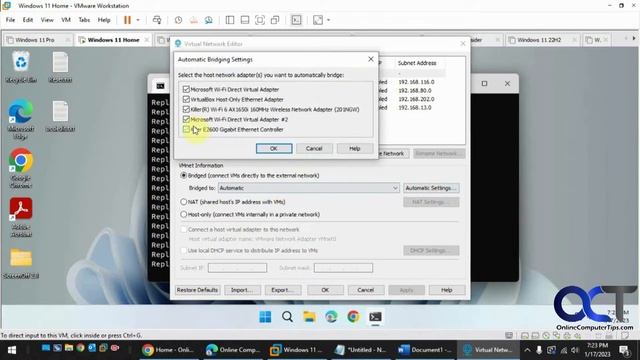This screenshot has width=640, height=360.
Task: Open Chrome in guest taskbar
Action: pos(353,317)
